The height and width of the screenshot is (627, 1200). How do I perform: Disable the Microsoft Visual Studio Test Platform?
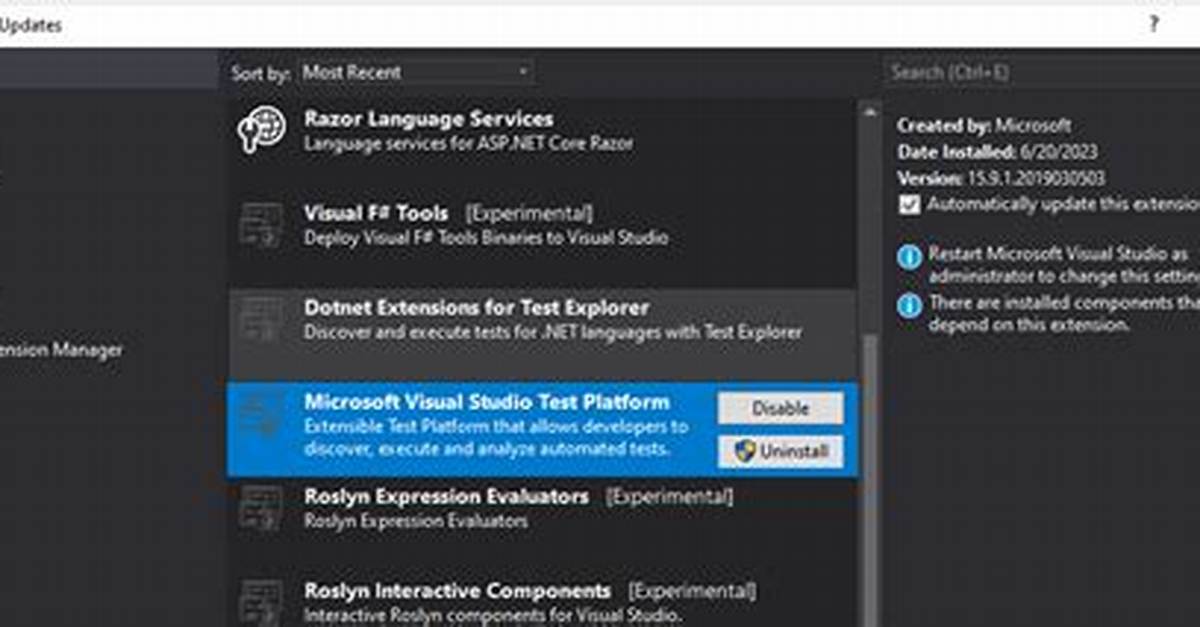[x=780, y=408]
